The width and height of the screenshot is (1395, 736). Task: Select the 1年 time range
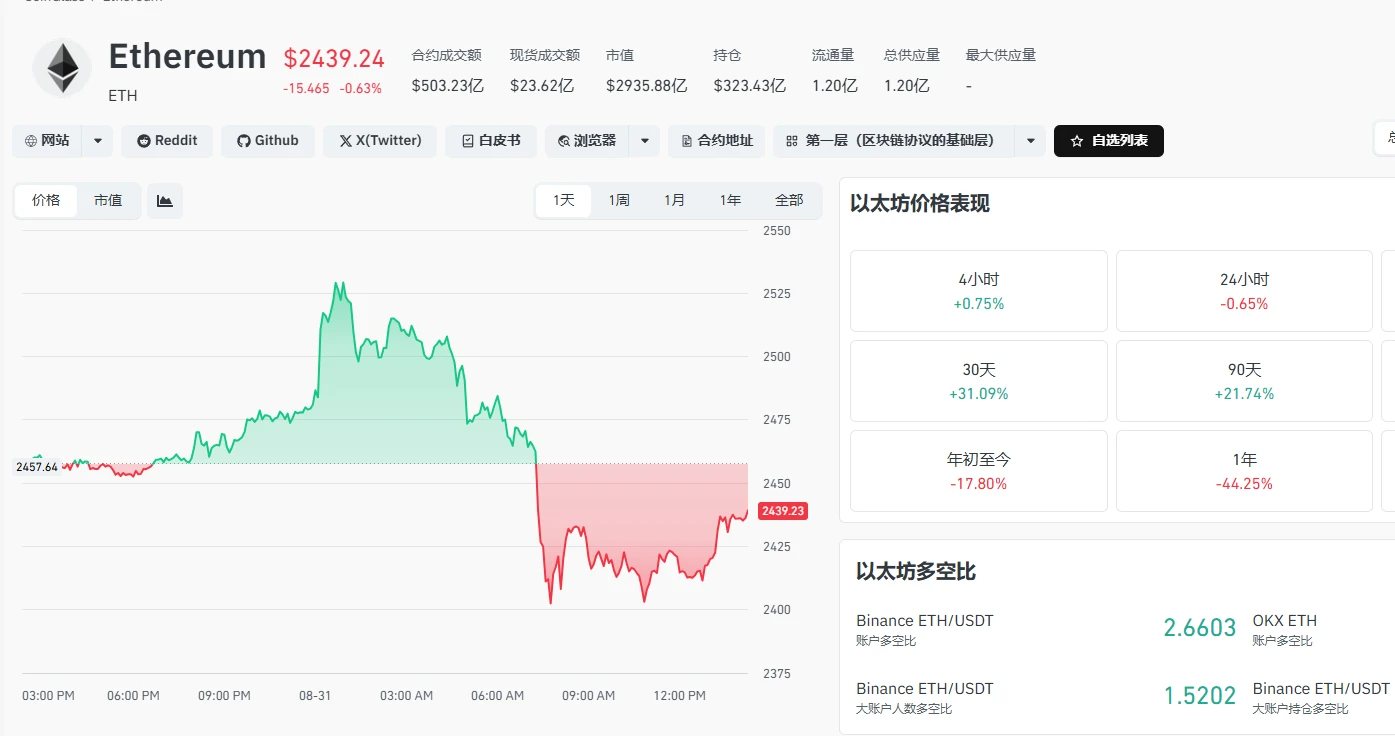point(730,201)
